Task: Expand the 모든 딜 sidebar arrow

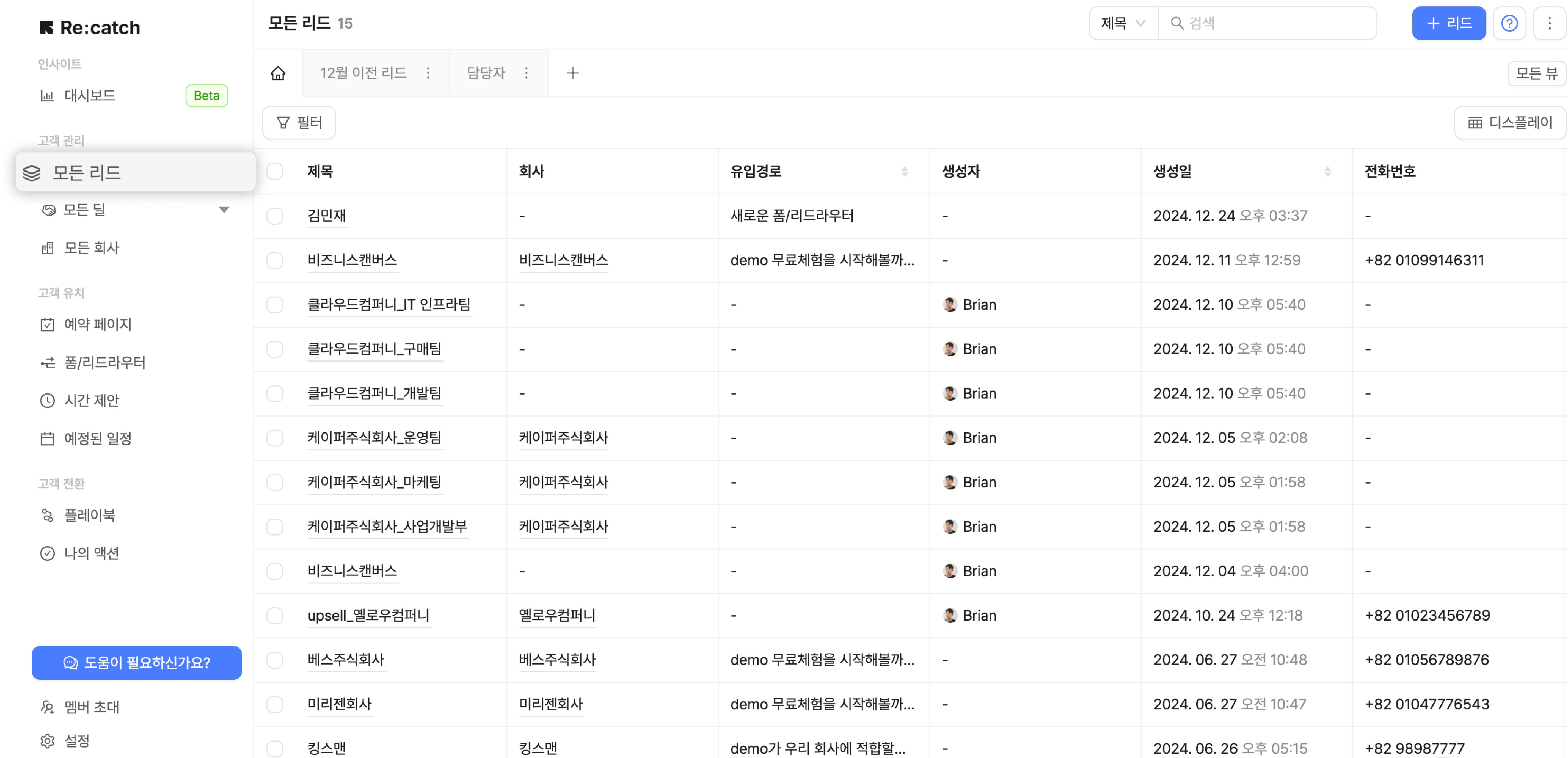Action: point(224,210)
